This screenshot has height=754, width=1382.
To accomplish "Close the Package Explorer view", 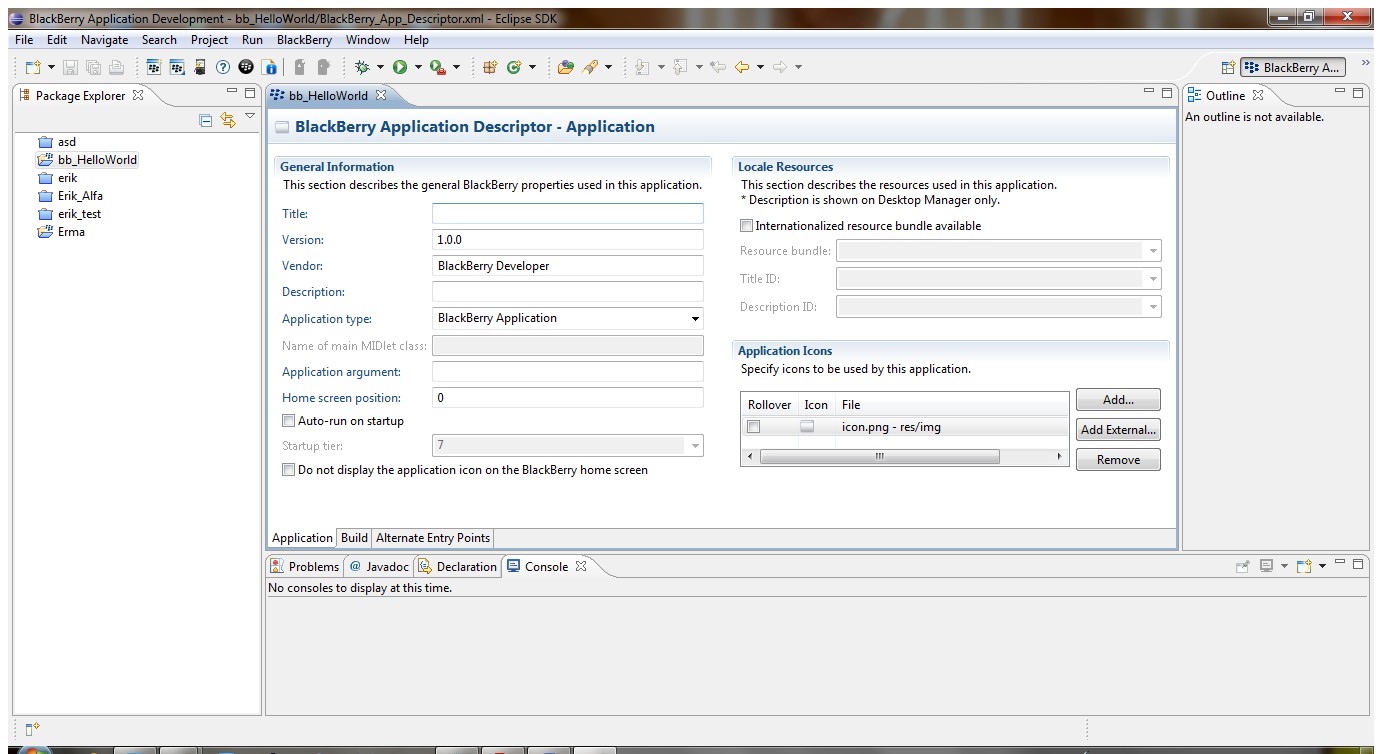I will 138,95.
